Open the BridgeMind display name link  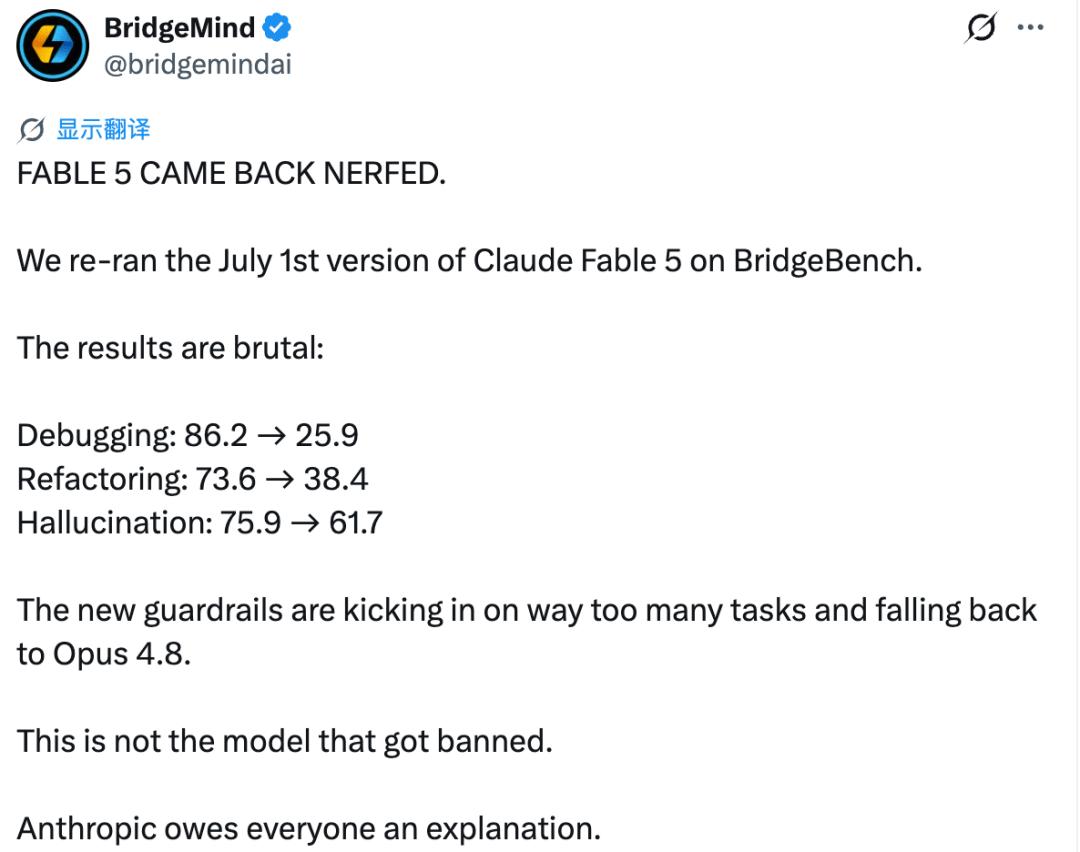(180, 28)
